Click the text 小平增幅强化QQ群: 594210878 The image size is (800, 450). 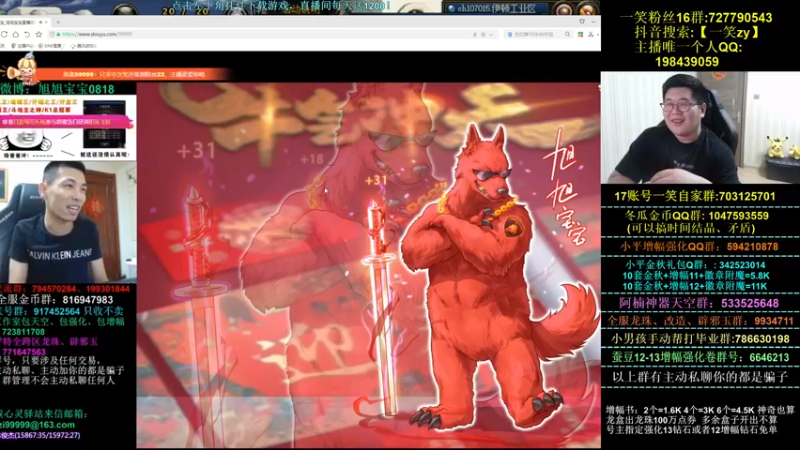(x=699, y=246)
